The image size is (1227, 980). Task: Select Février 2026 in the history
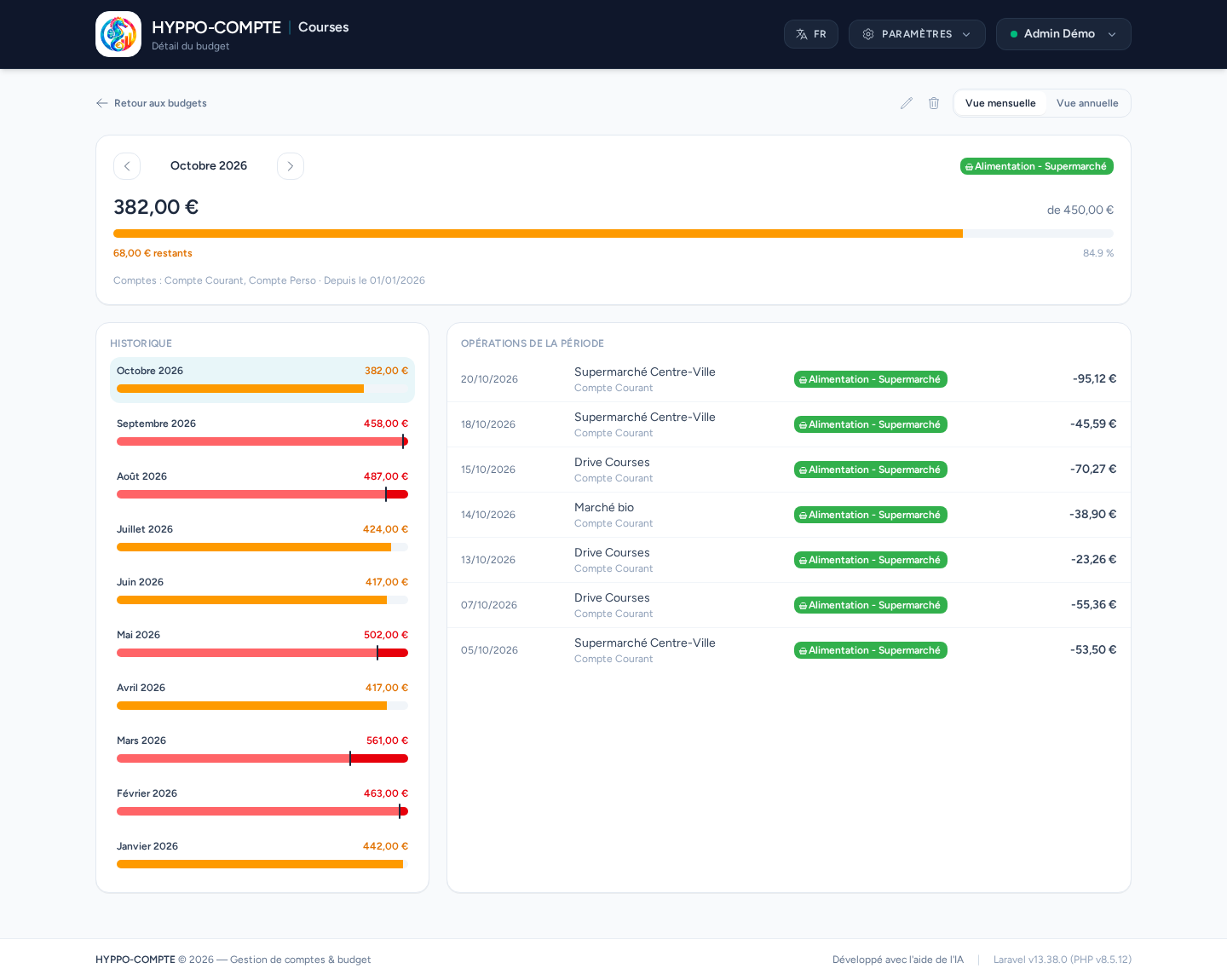pos(262,803)
